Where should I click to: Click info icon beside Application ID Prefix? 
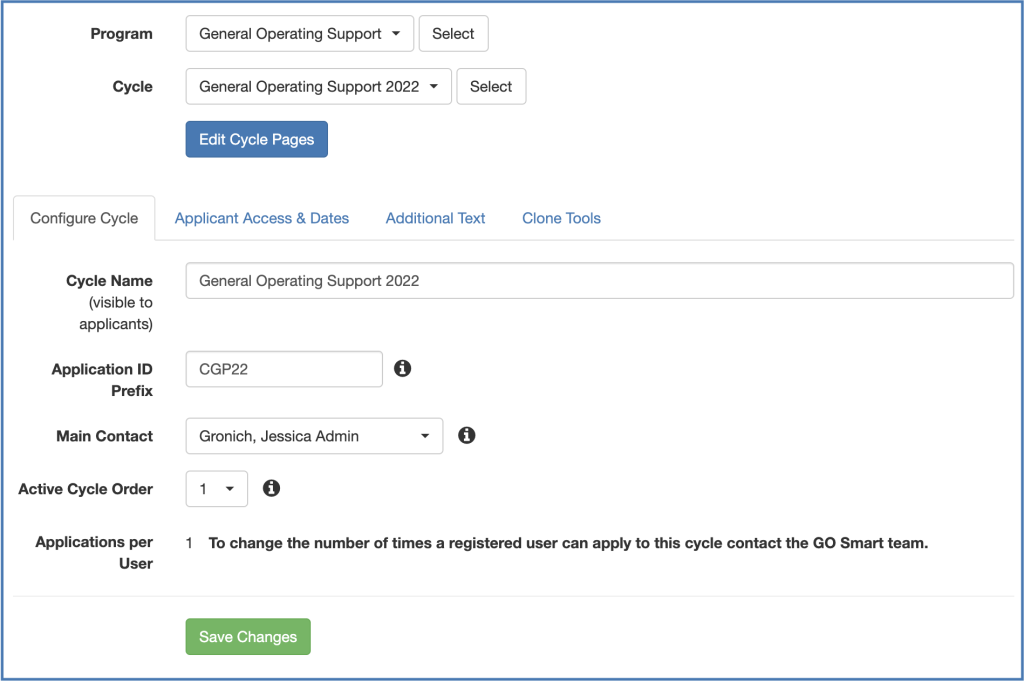(403, 369)
